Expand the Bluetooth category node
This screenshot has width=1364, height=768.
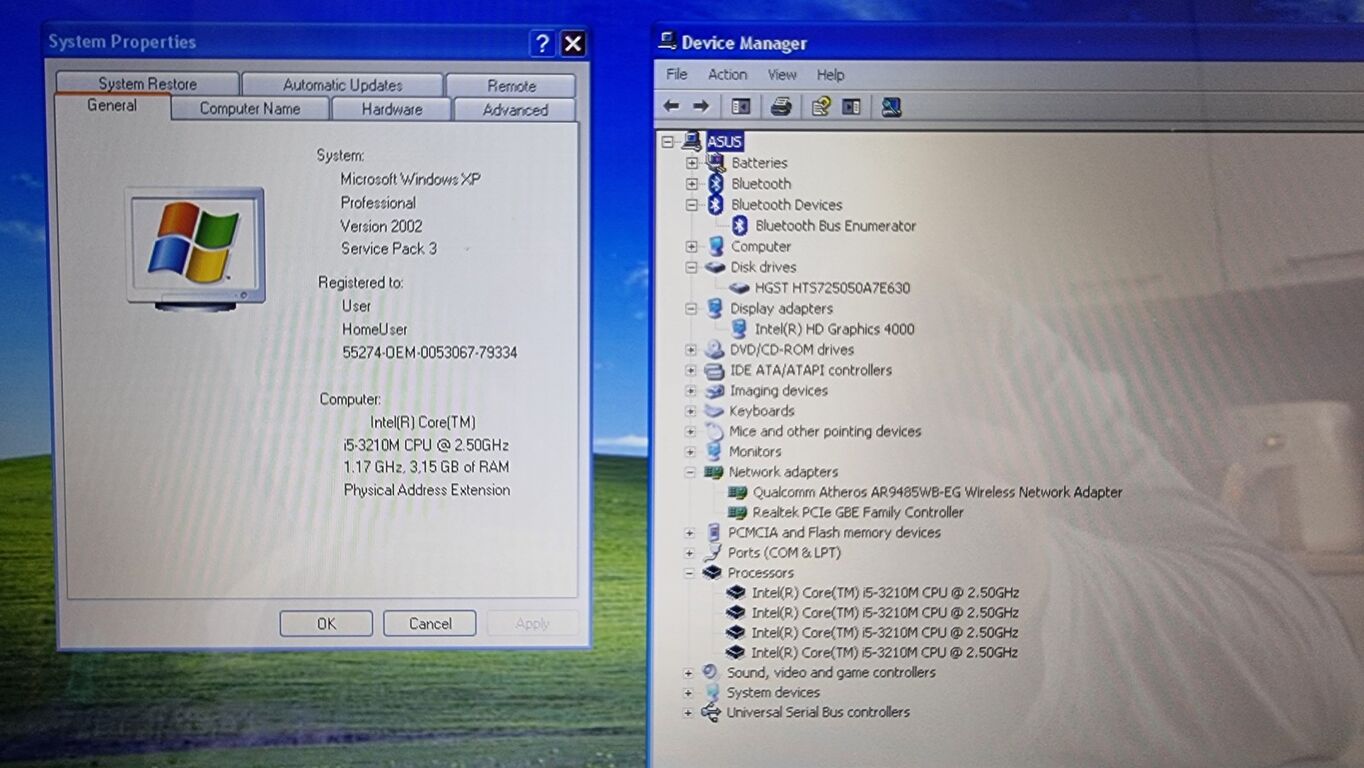pyautogui.click(x=691, y=184)
